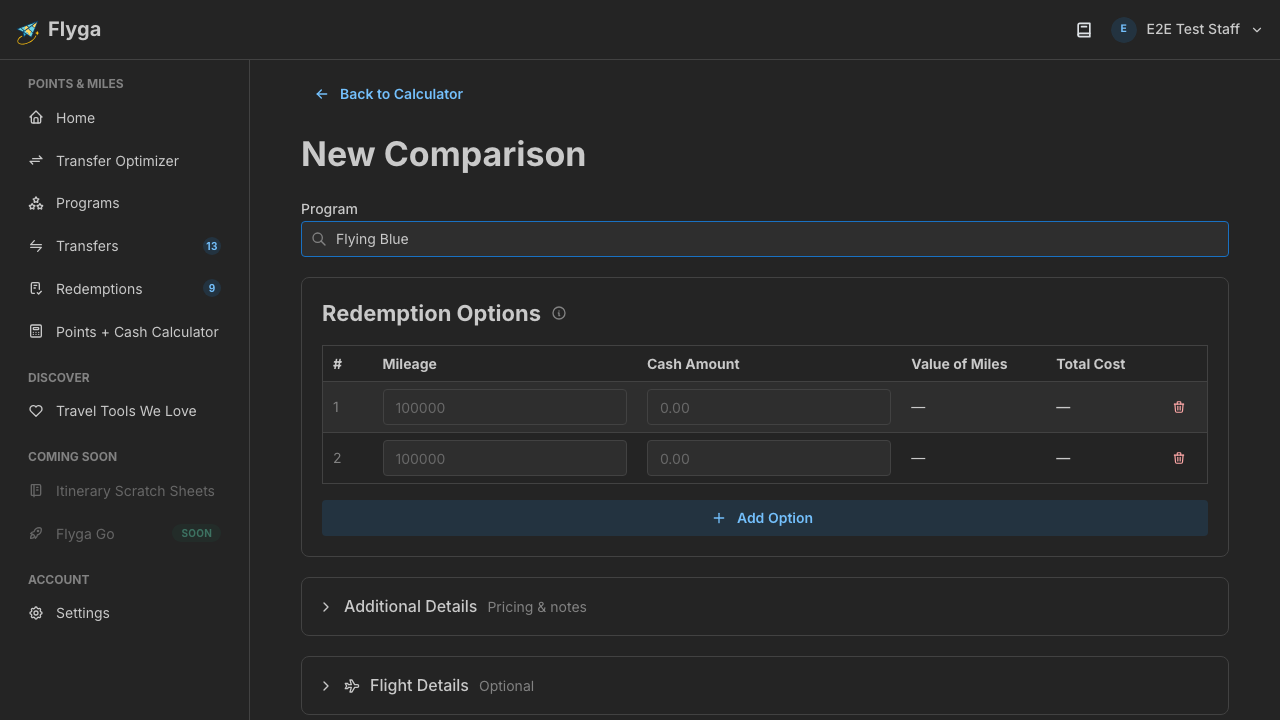Open the E2E Test Staff account dropdown
Screen dimensions: 1280x720
[x=1188, y=29]
